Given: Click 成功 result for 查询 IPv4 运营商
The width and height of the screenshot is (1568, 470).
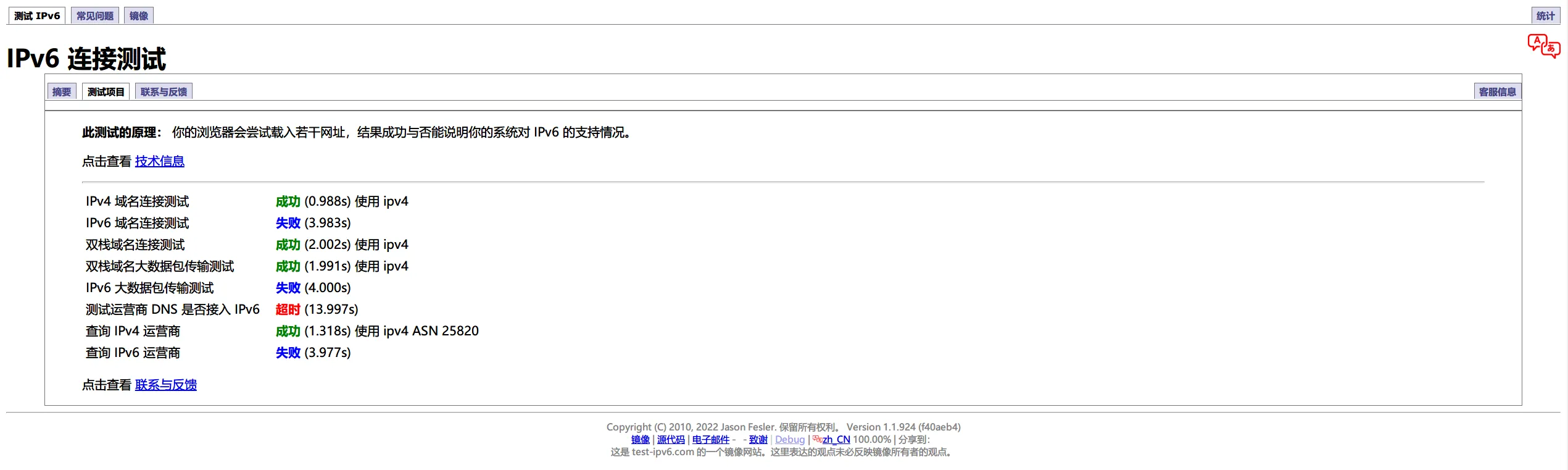Looking at the screenshot, I should (288, 331).
